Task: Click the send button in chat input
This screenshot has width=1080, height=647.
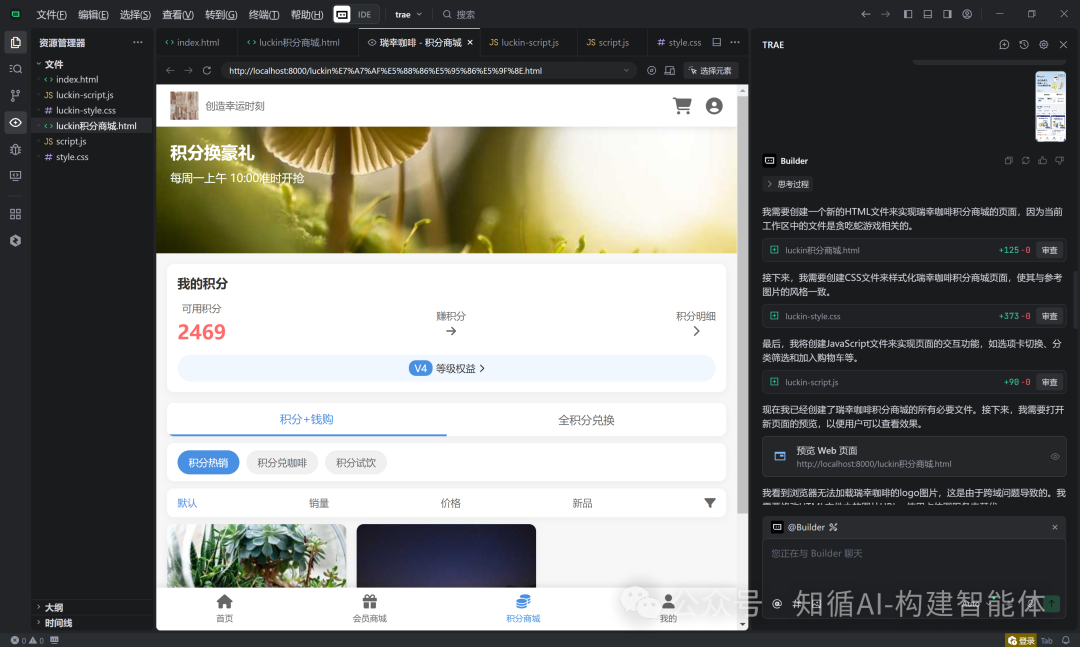Action: point(1052,604)
